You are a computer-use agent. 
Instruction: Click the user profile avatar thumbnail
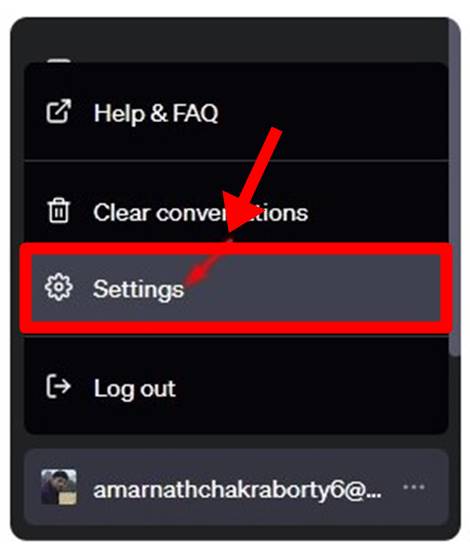tap(59, 487)
